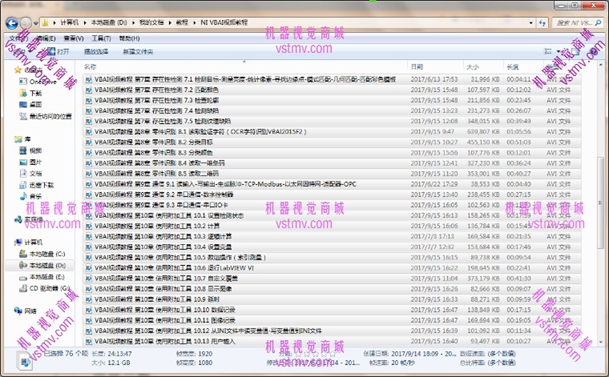Select 库 libraries node in sidebar
Viewport: 609px width, 377px height.
(x=23, y=139)
